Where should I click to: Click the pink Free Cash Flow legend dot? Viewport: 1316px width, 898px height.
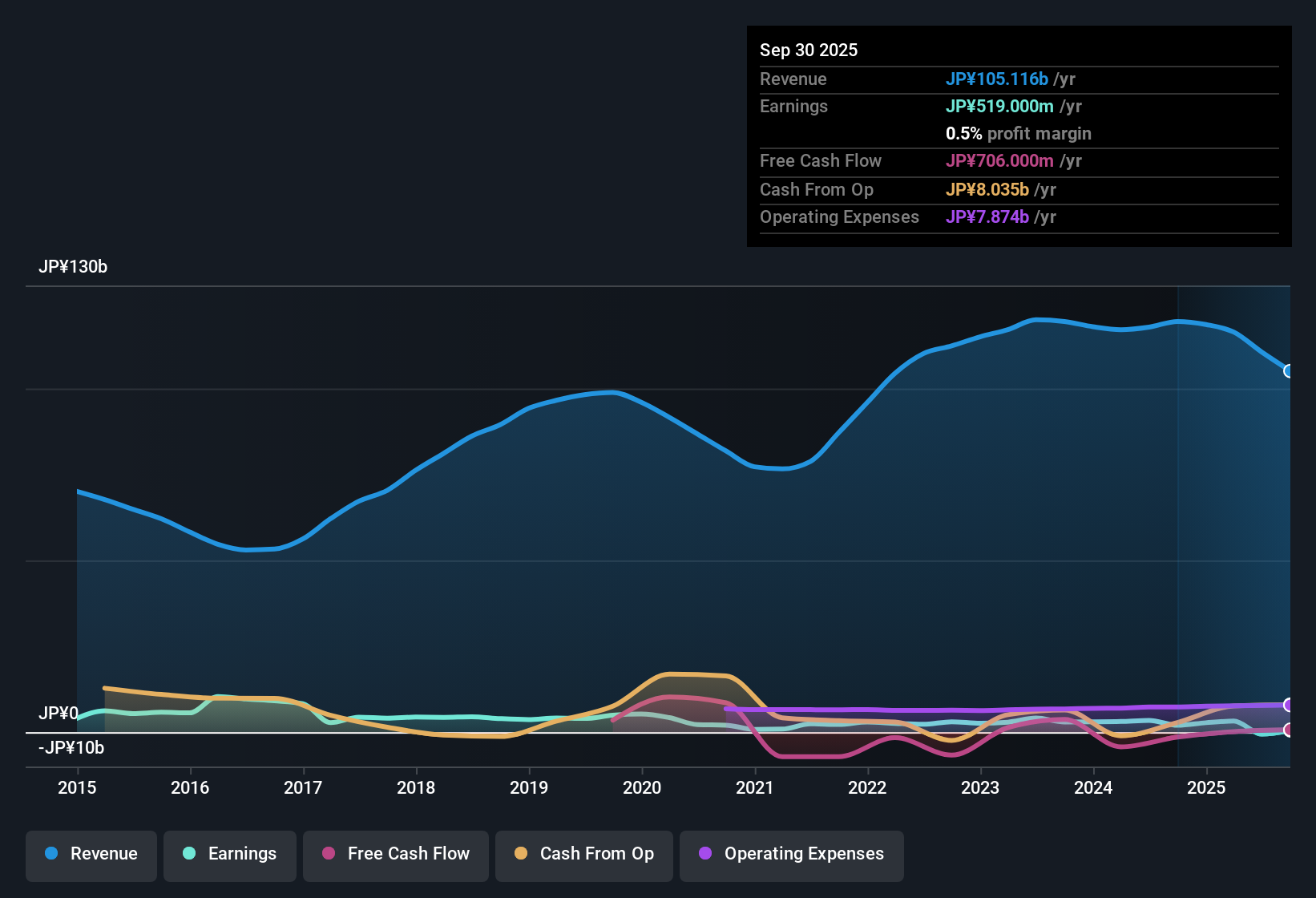pos(328,854)
